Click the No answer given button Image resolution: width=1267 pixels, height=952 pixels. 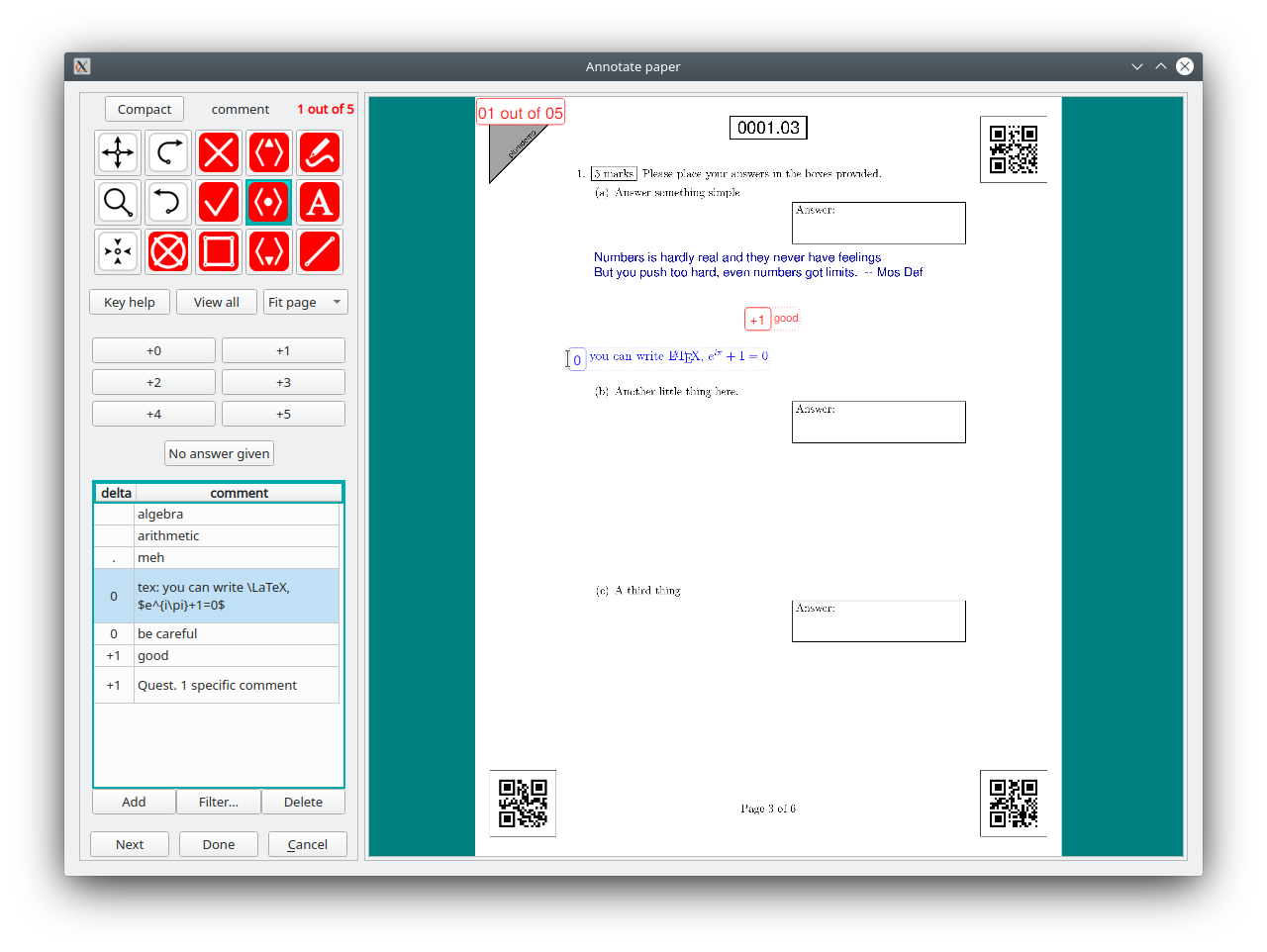(x=219, y=453)
